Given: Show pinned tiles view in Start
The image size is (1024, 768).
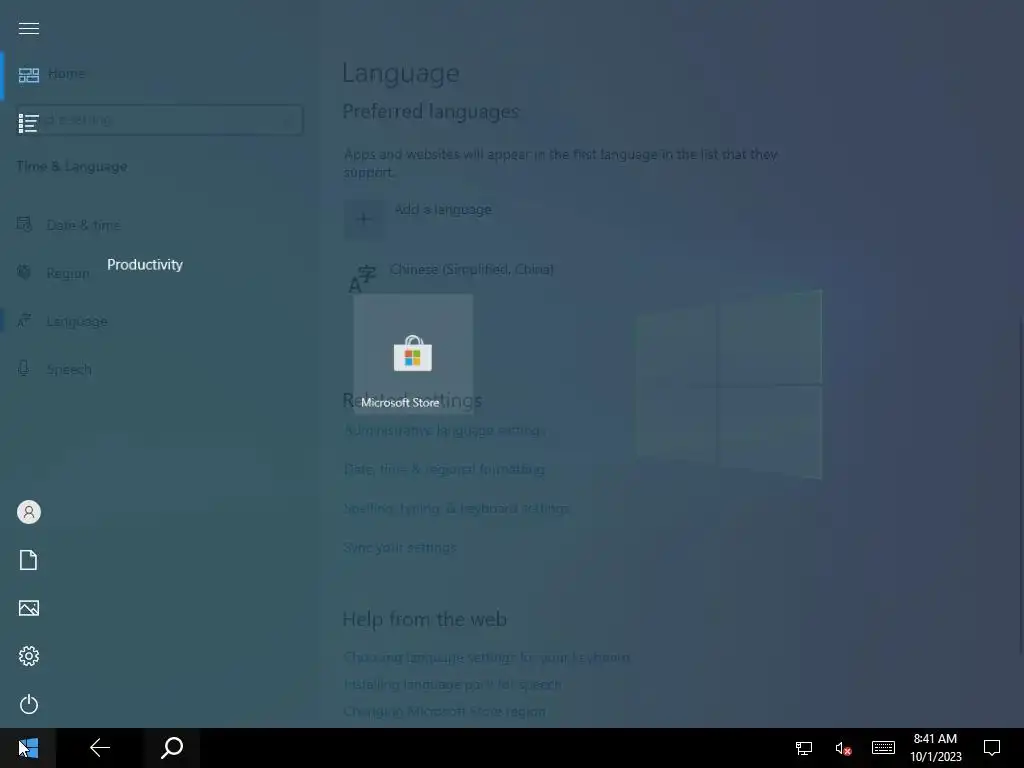Looking at the screenshot, I should 29,75.
